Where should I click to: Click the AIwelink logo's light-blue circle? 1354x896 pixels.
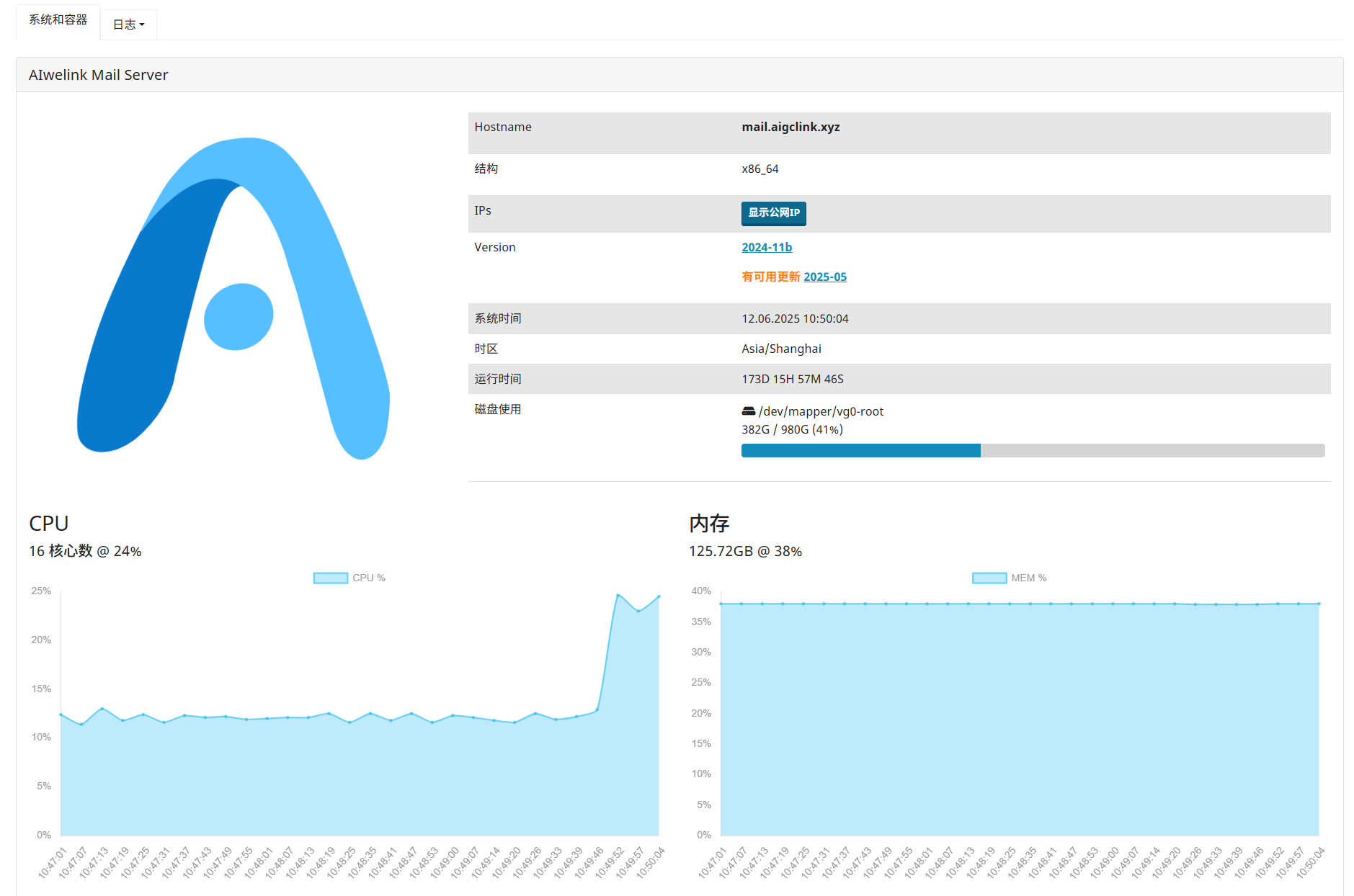239,317
